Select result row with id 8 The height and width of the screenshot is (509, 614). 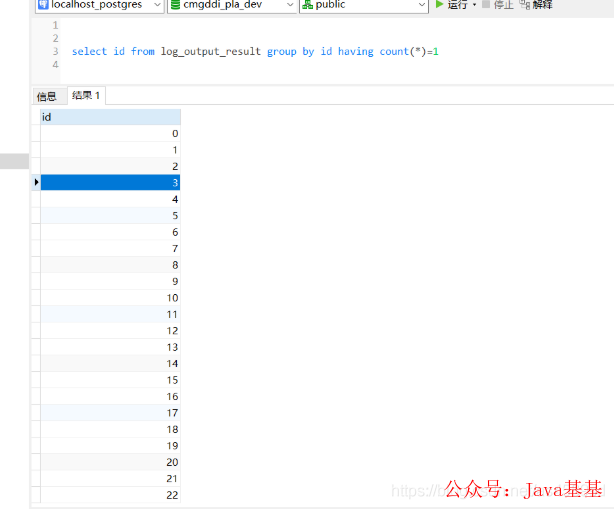110,265
